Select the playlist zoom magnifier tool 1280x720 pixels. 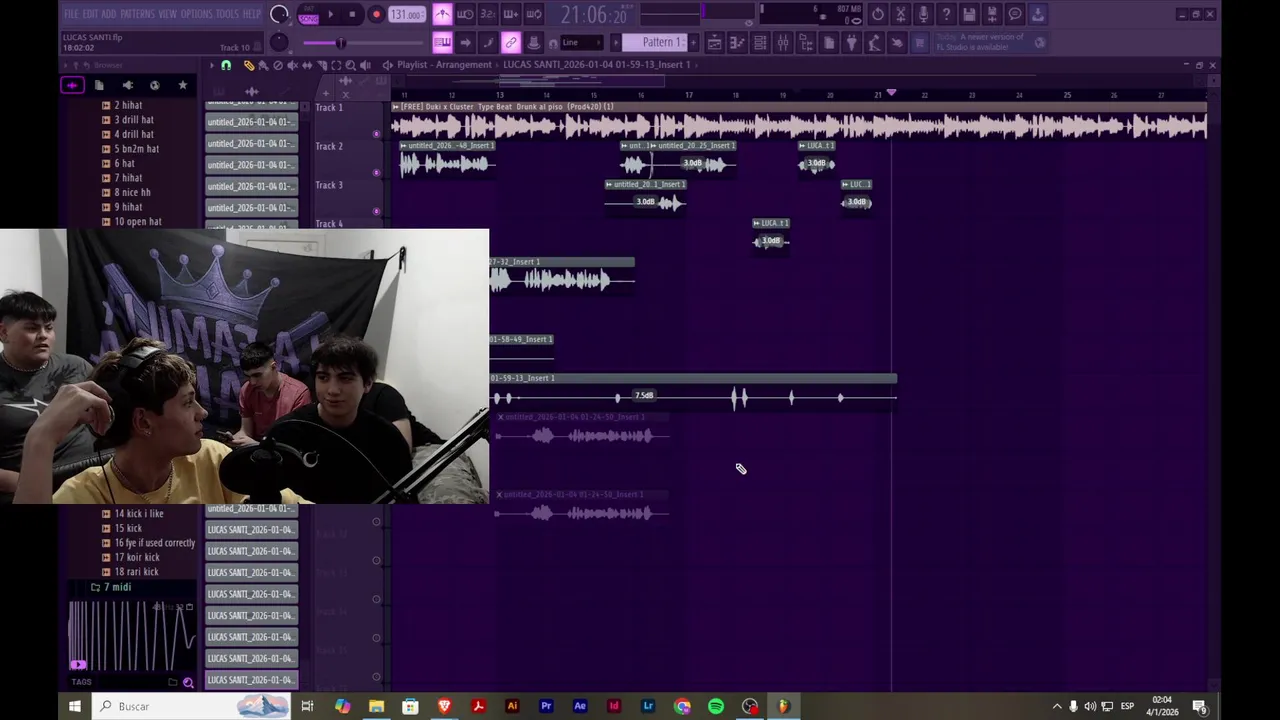[x=350, y=65]
